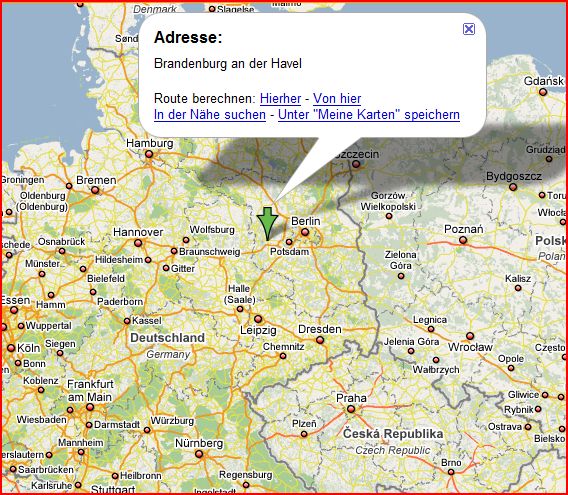Click the Wrocław city marker
The width and height of the screenshot is (568, 495).
click(470, 336)
